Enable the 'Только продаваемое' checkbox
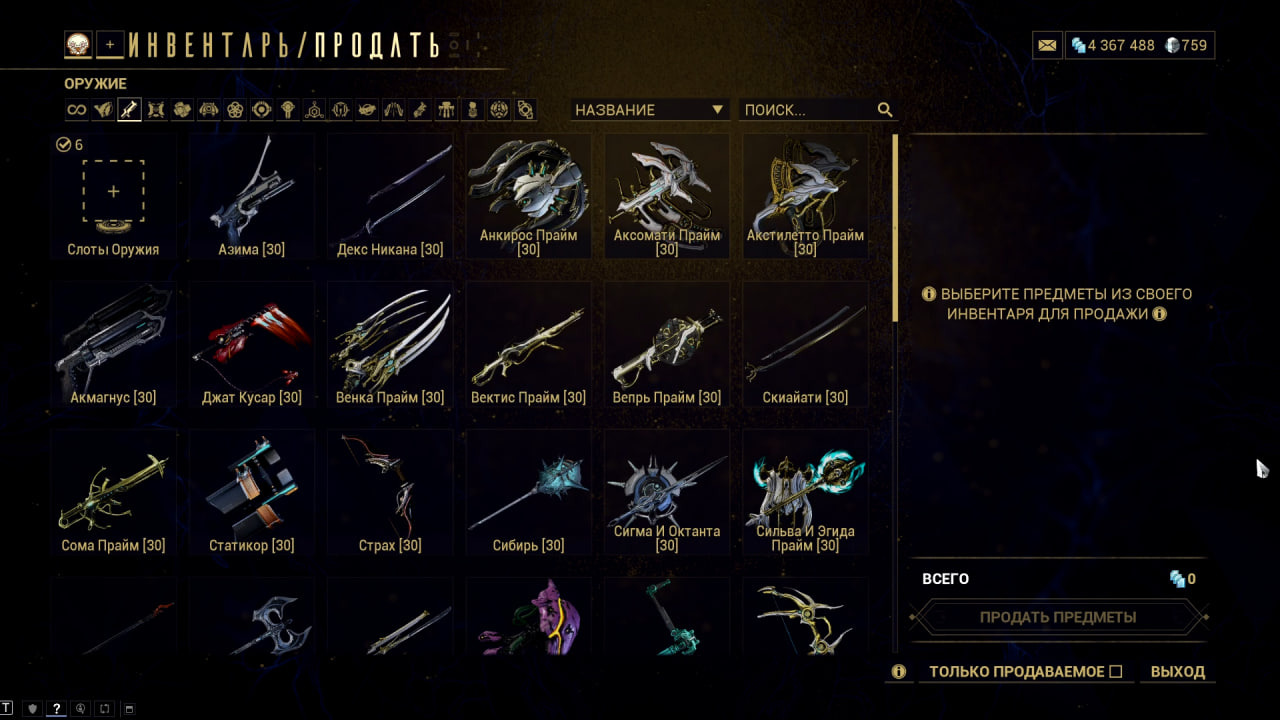 [x=1116, y=672]
